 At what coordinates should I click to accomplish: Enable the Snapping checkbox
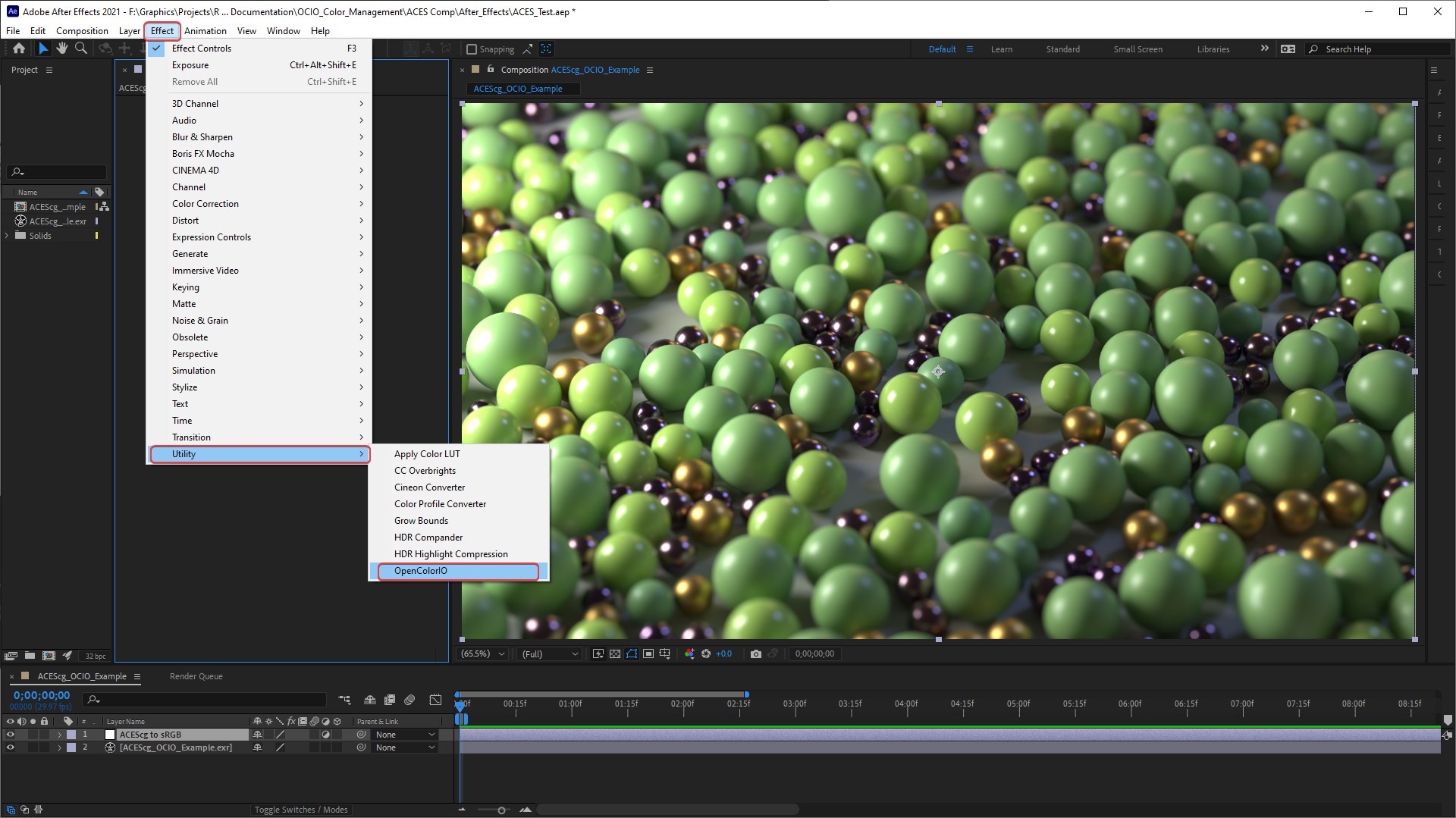(x=472, y=49)
